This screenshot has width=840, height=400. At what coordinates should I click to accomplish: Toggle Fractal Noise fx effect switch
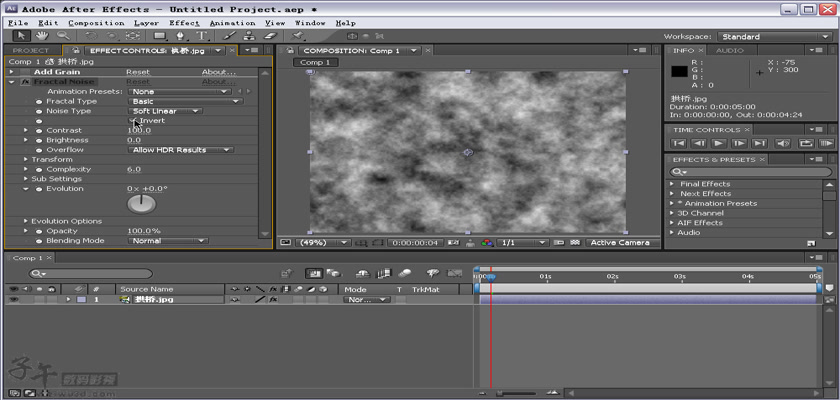click(x=25, y=82)
